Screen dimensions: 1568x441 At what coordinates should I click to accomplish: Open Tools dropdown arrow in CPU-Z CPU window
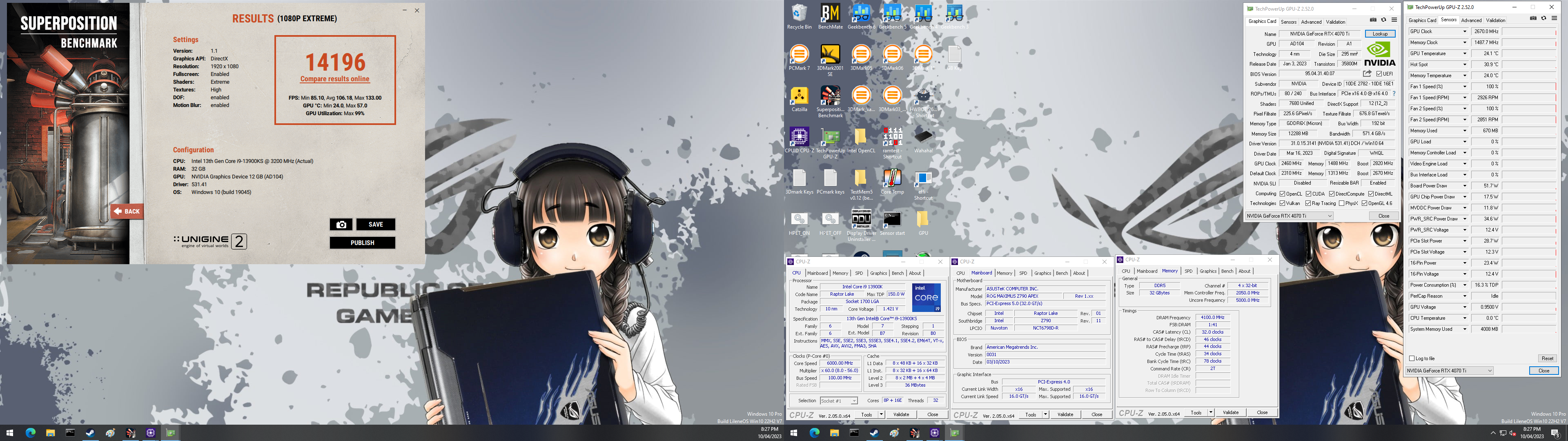coord(881,414)
